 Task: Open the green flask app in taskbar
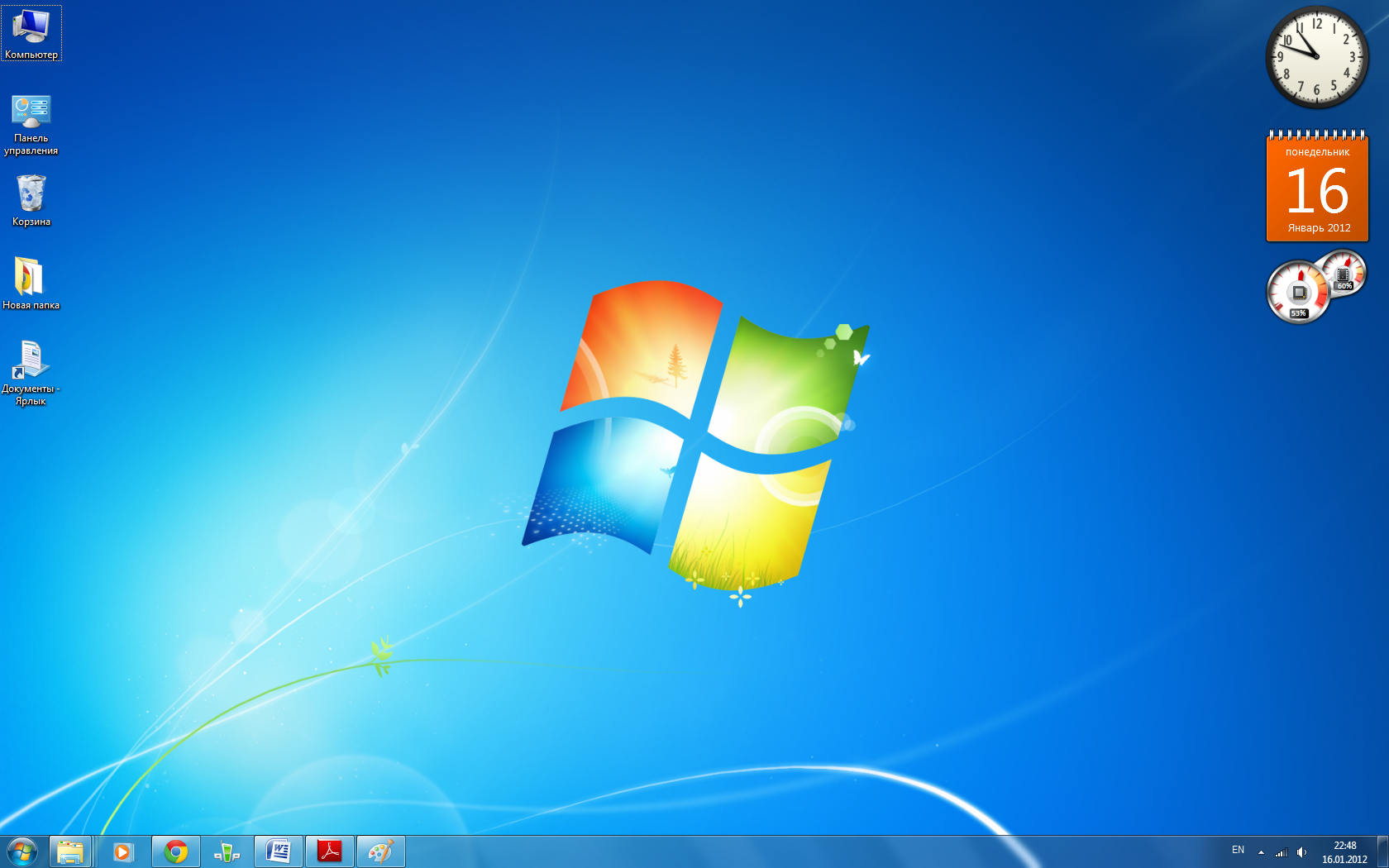[x=227, y=851]
